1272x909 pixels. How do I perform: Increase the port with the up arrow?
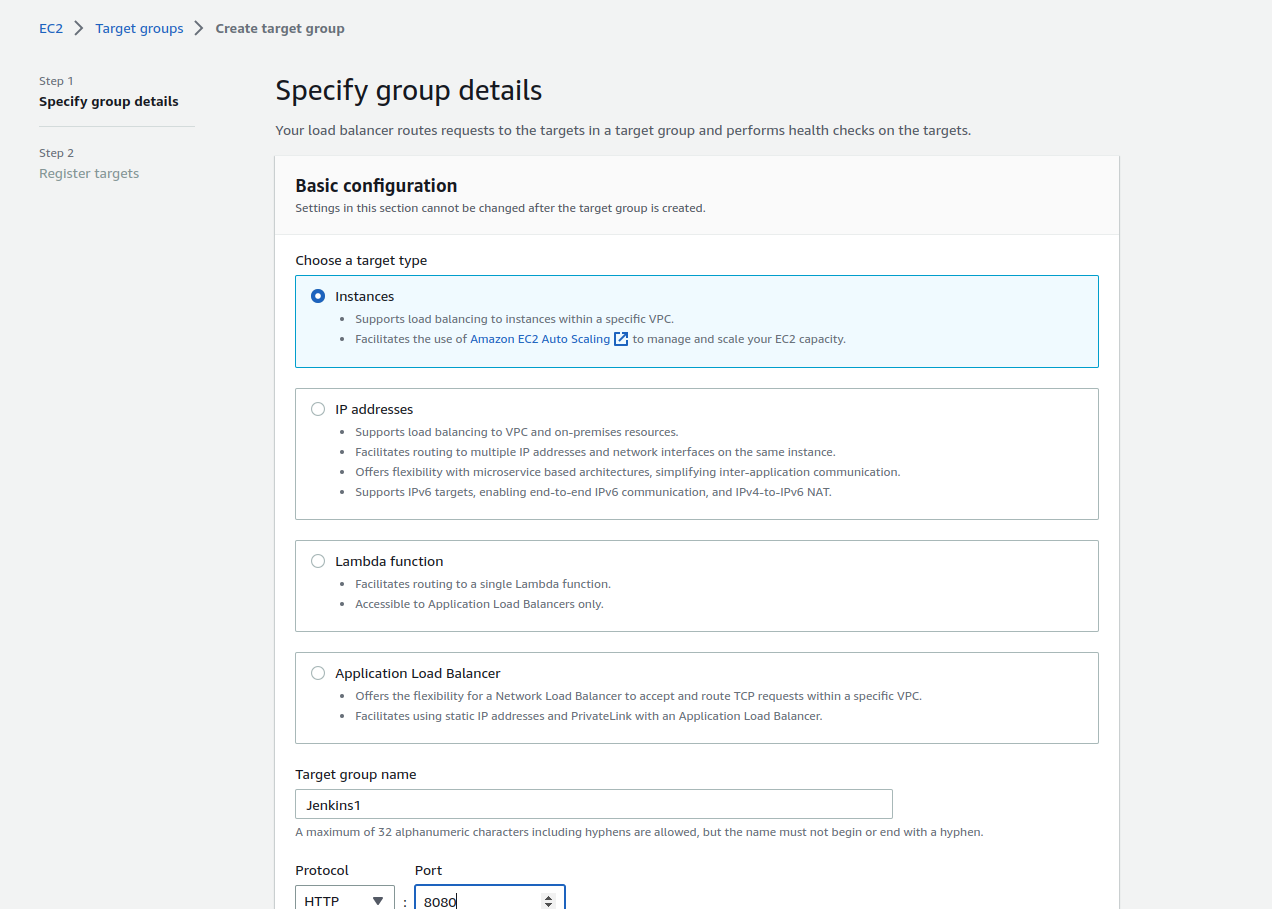[548, 897]
